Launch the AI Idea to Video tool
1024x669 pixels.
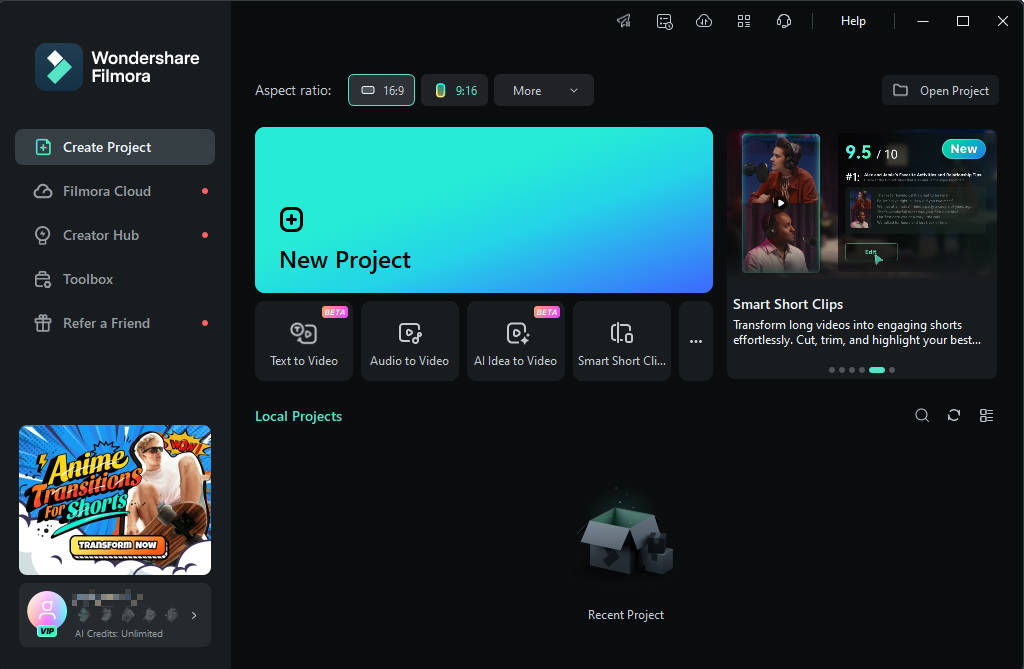[x=516, y=340]
